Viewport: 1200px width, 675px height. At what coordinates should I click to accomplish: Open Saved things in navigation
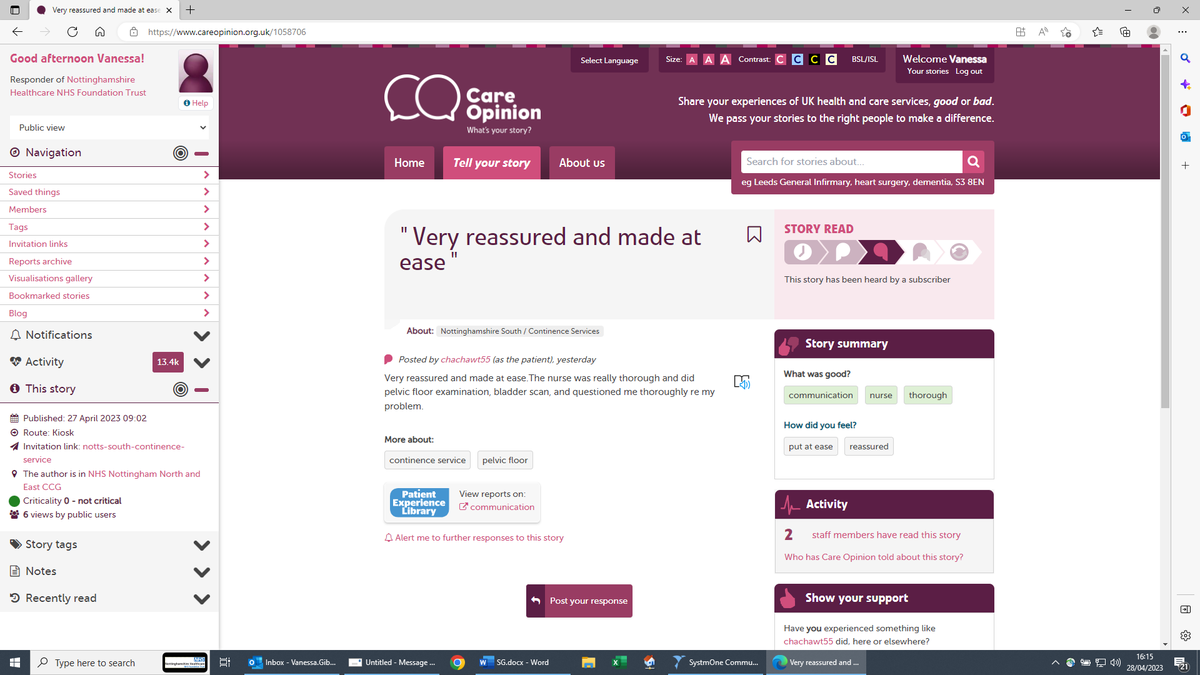click(109, 192)
